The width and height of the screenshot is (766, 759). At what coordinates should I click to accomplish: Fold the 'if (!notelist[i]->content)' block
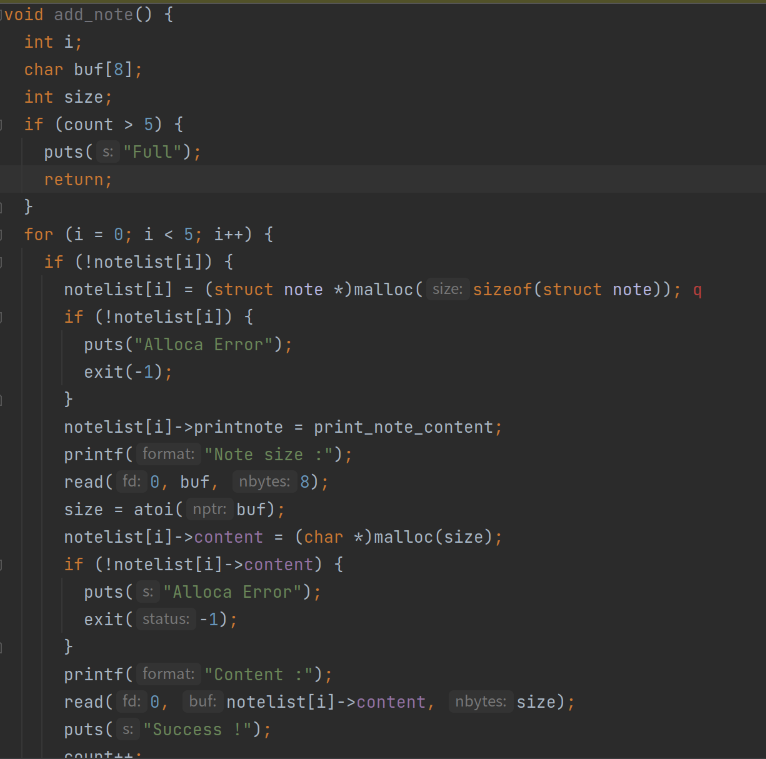(x=3, y=565)
